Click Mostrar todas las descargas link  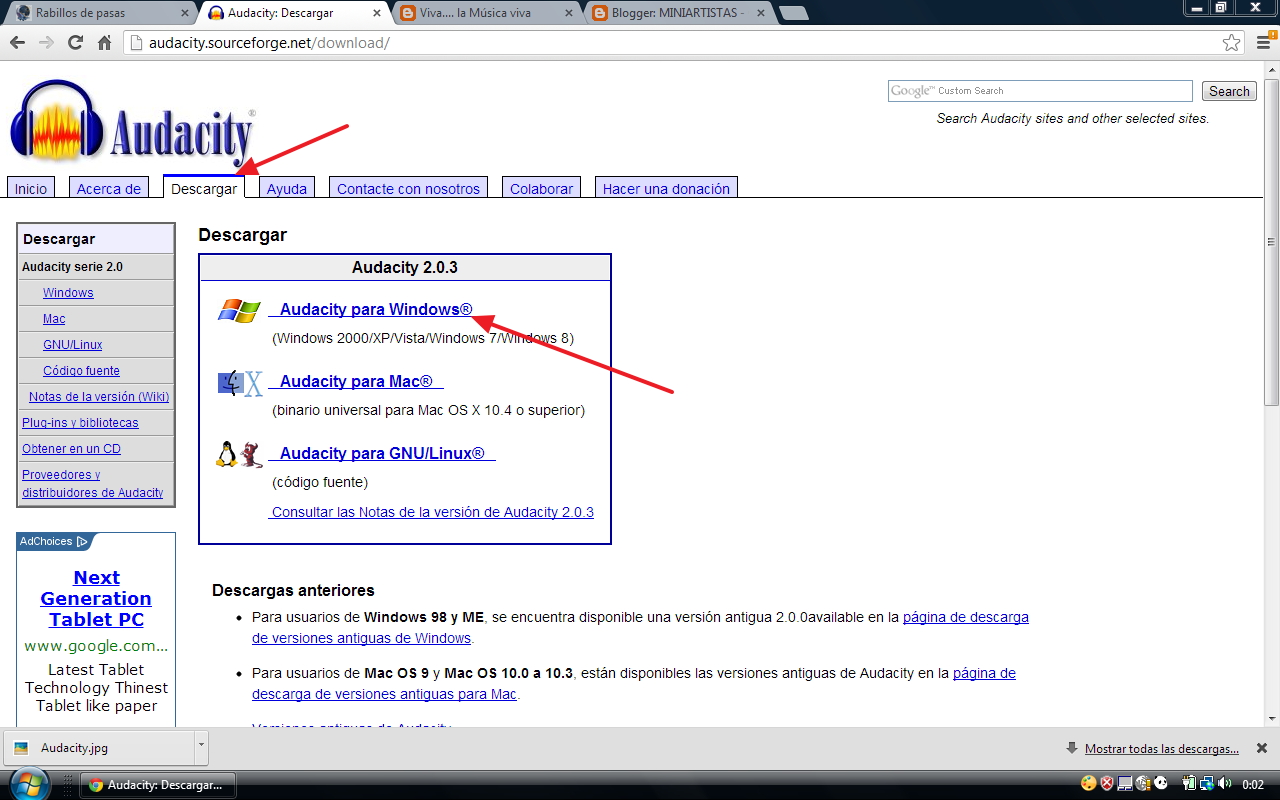coord(1162,748)
